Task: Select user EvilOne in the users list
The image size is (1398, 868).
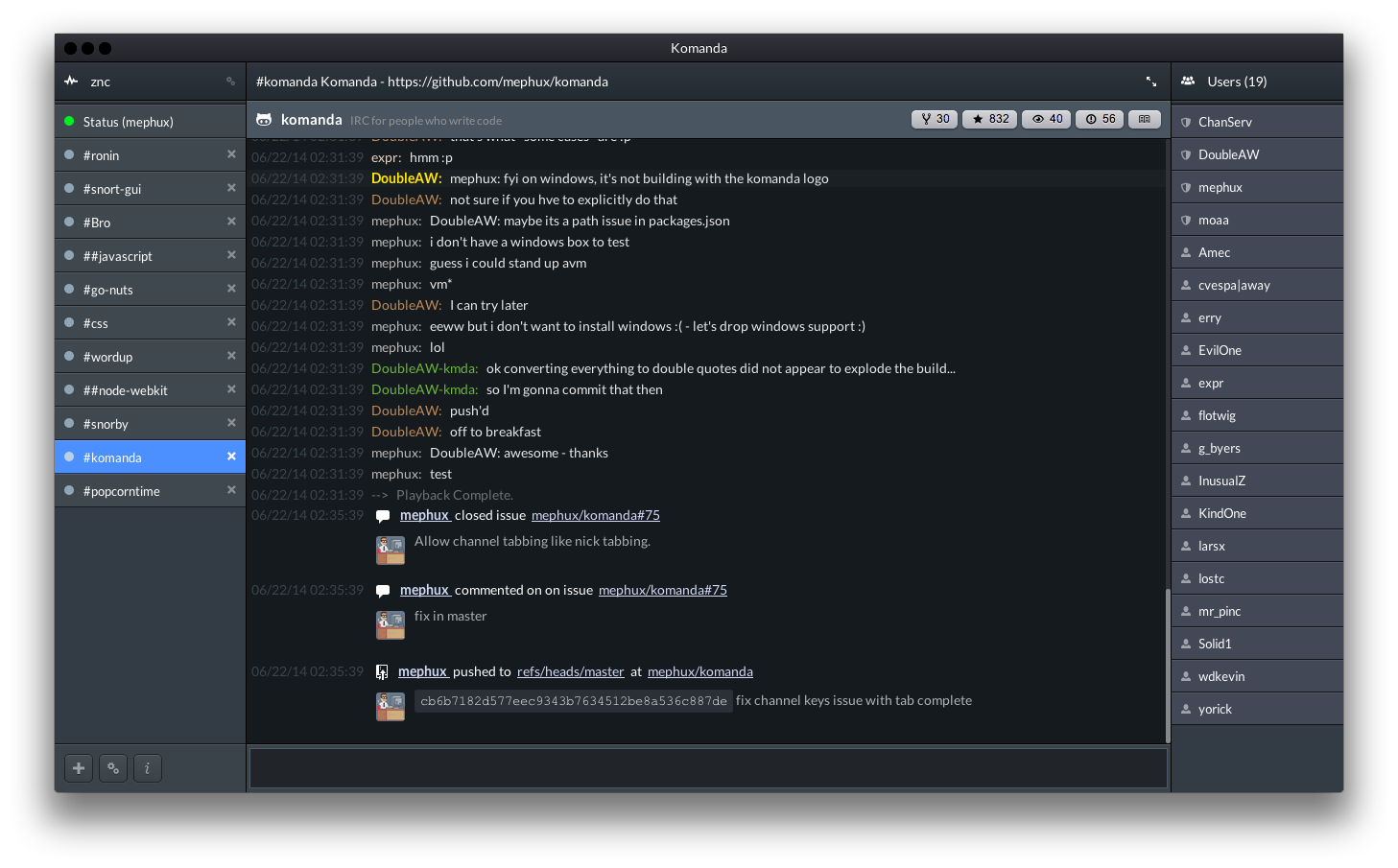Action: pos(1257,350)
